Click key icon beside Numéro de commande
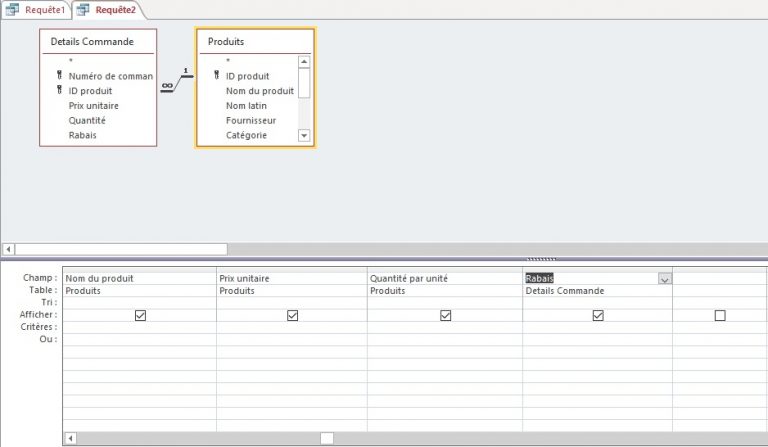768x447 pixels. pos(59,75)
